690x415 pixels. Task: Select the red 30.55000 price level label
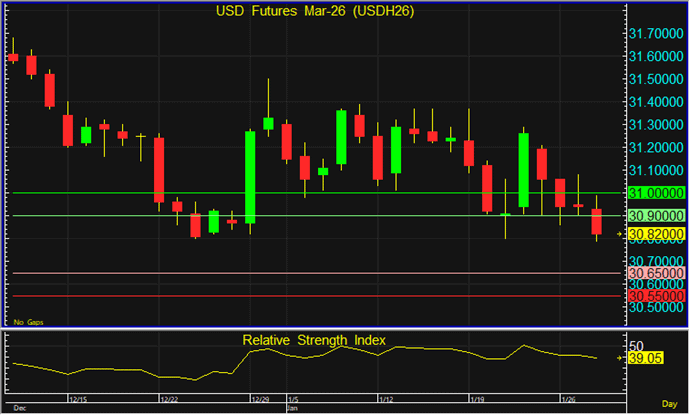point(656,296)
